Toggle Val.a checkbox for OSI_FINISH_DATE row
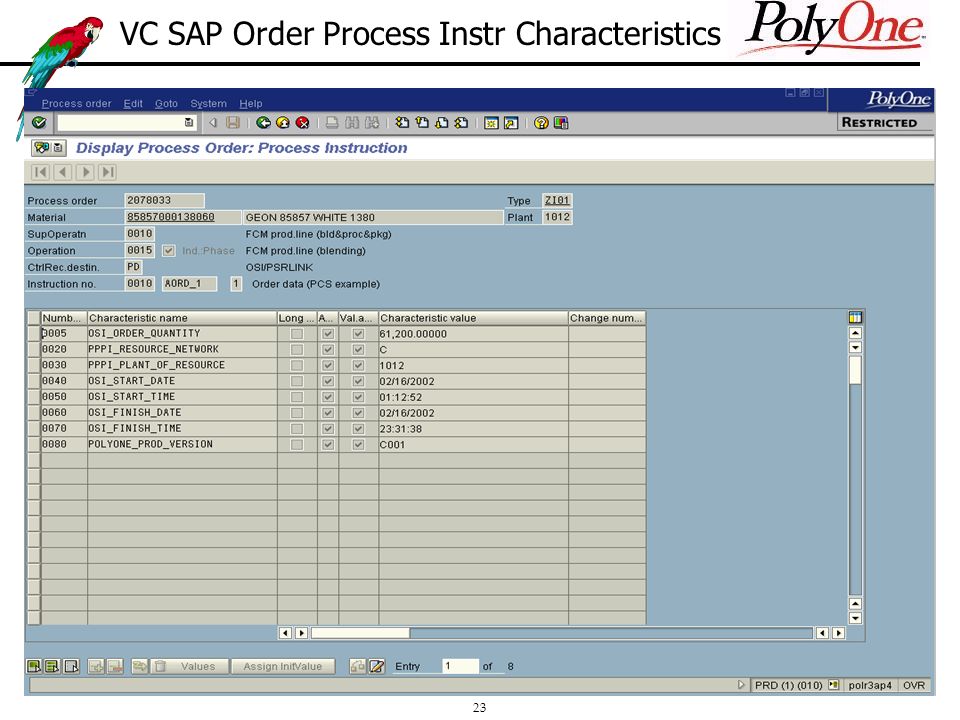This screenshot has height=720, width=960. [x=359, y=413]
